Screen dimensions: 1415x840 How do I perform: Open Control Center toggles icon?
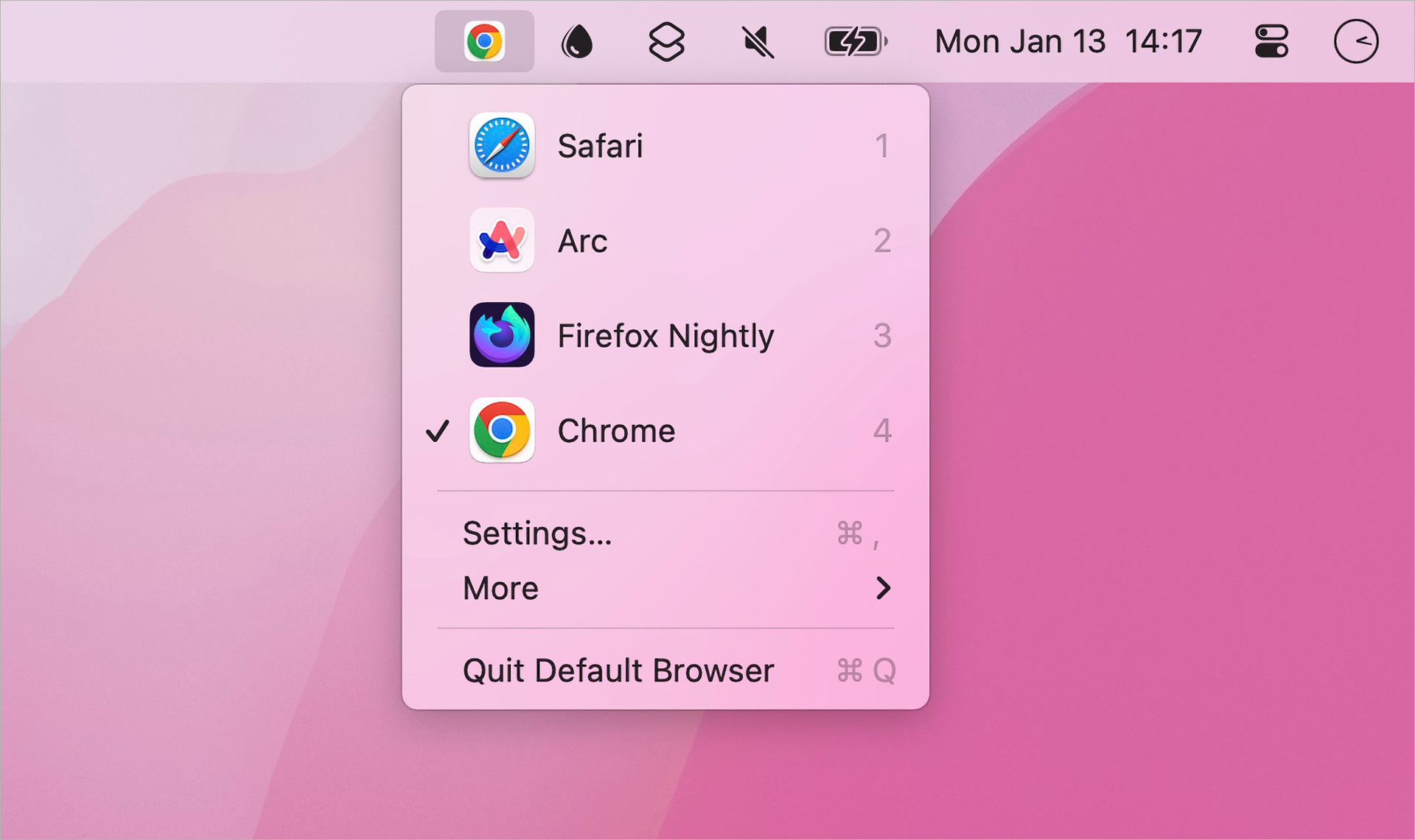[1271, 41]
